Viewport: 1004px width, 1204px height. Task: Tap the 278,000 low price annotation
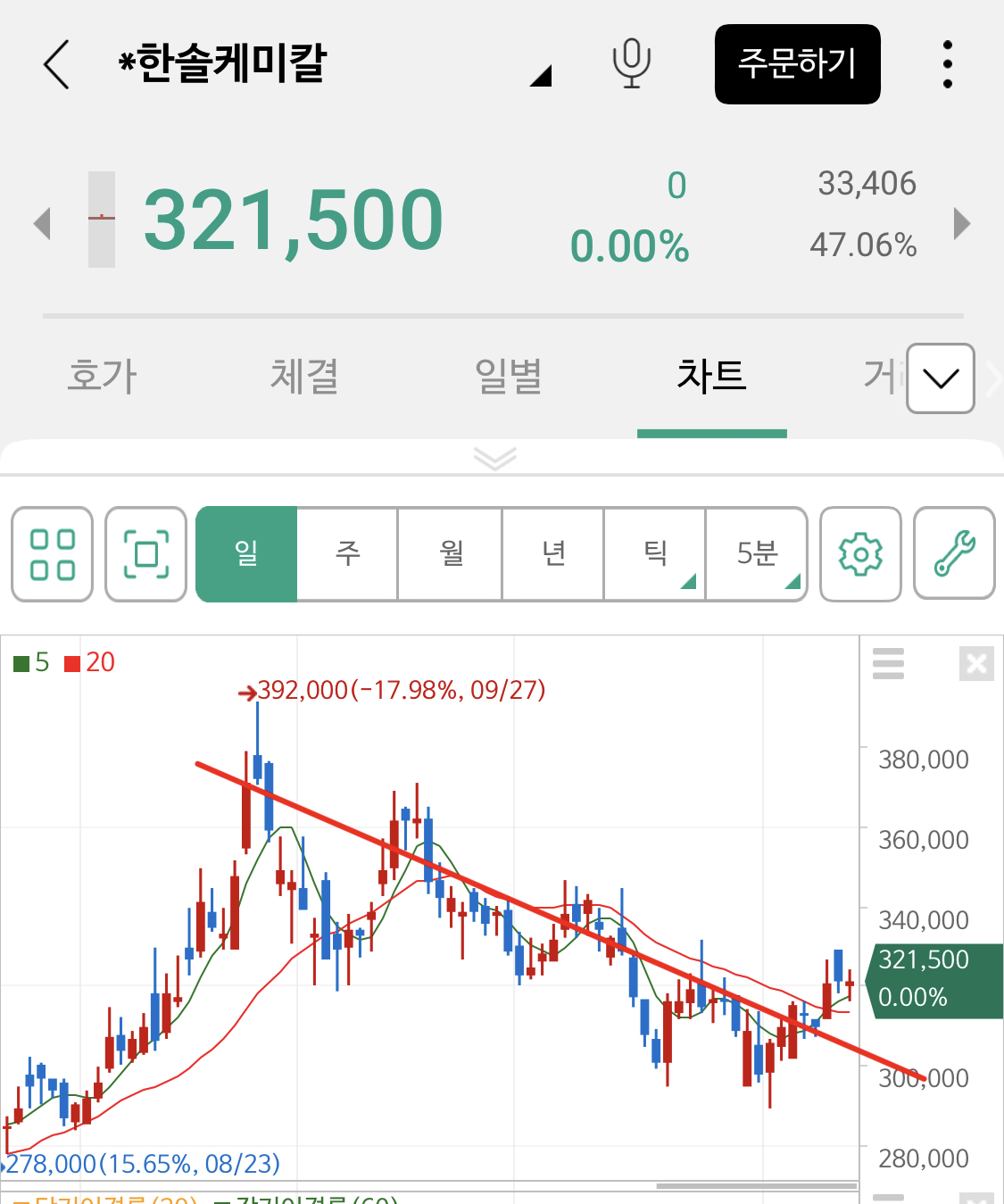(141, 1164)
